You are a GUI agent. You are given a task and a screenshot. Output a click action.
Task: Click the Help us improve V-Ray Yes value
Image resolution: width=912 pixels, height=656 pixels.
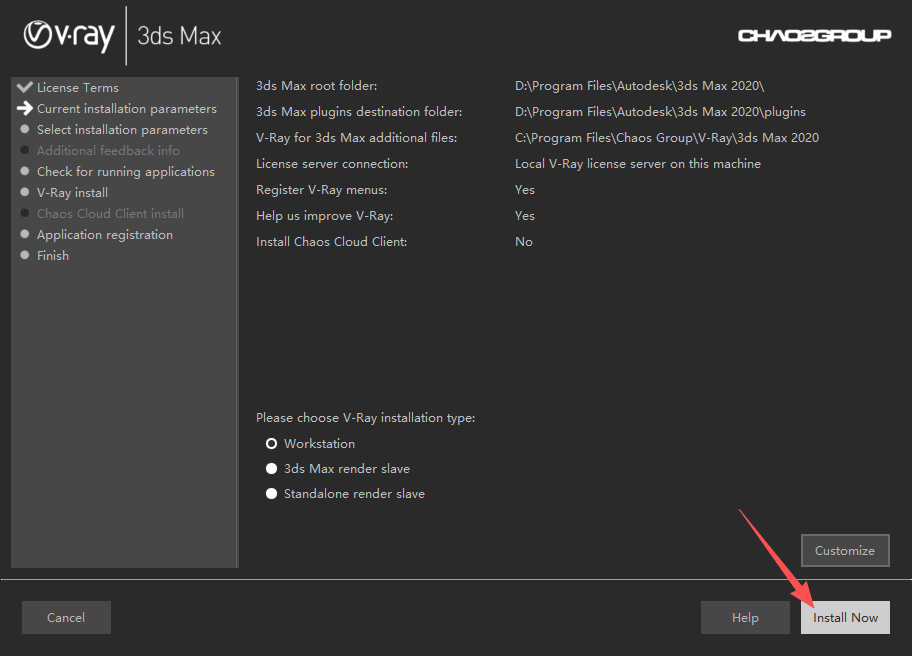click(525, 216)
